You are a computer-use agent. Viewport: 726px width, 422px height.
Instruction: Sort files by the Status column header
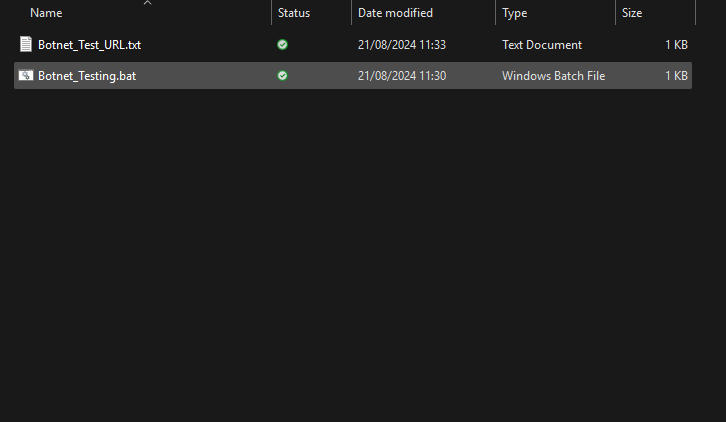point(294,13)
